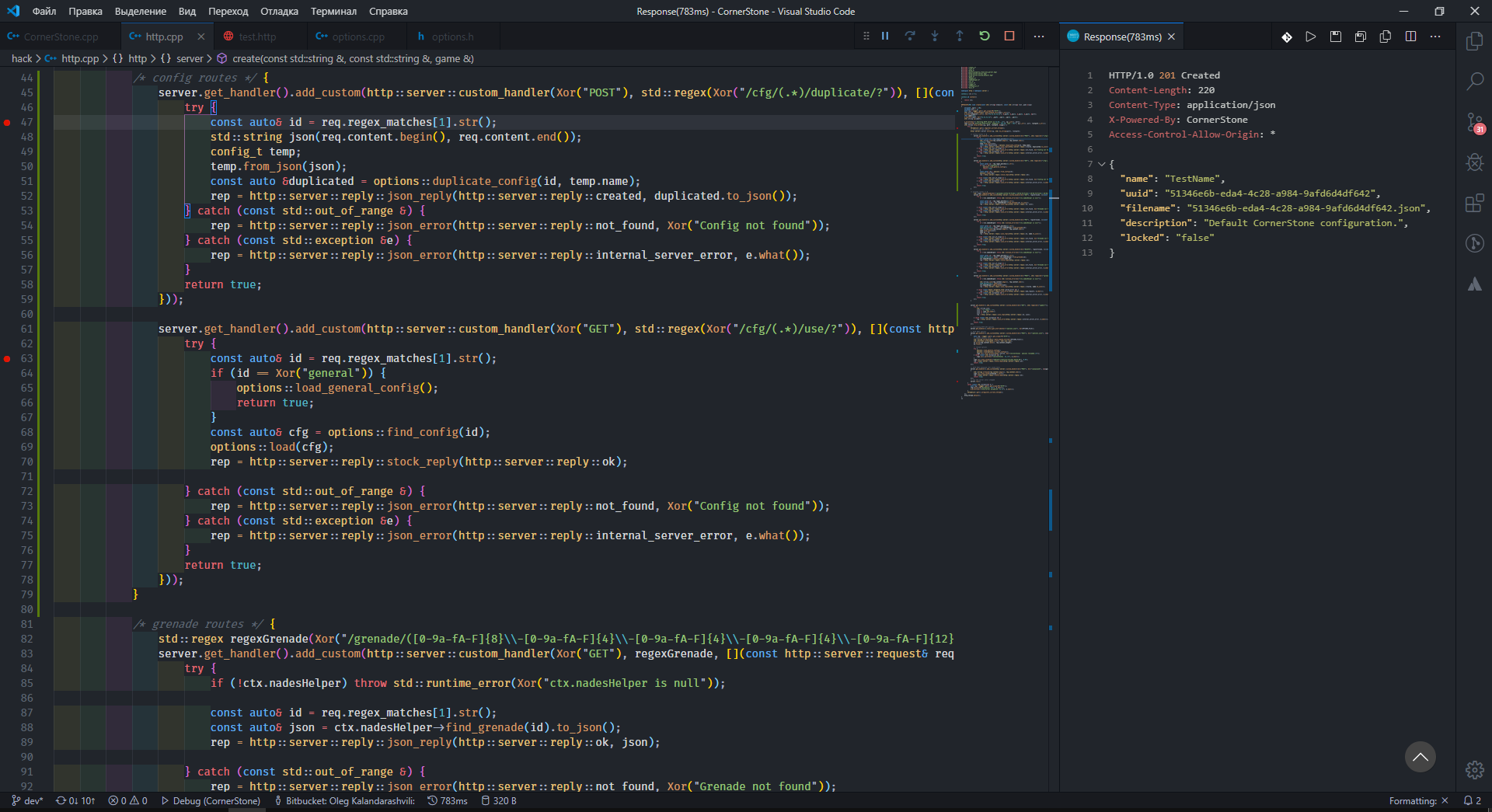Image resolution: width=1492 pixels, height=812 pixels.
Task: Click 'http' namespace in the breadcrumb
Action: [138, 58]
